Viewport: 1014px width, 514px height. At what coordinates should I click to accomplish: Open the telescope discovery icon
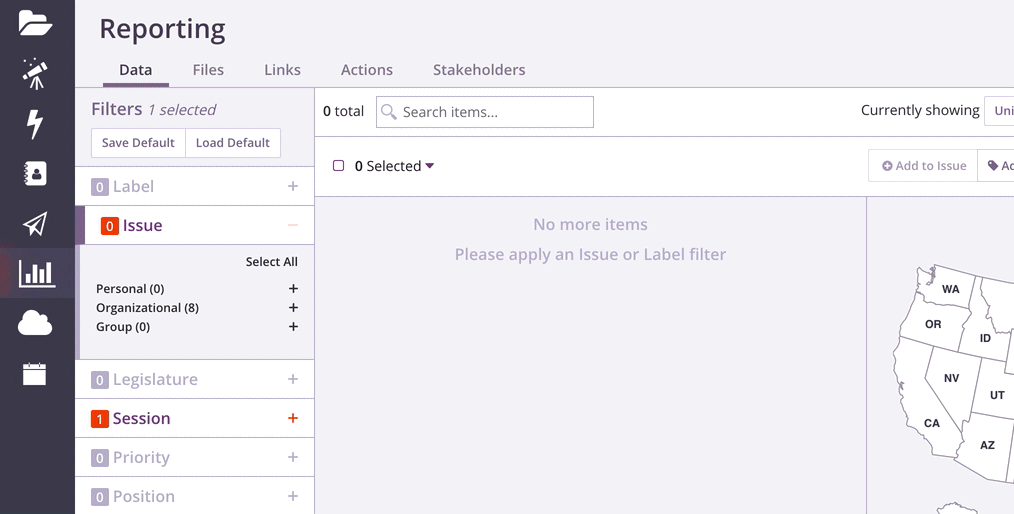(x=35, y=73)
